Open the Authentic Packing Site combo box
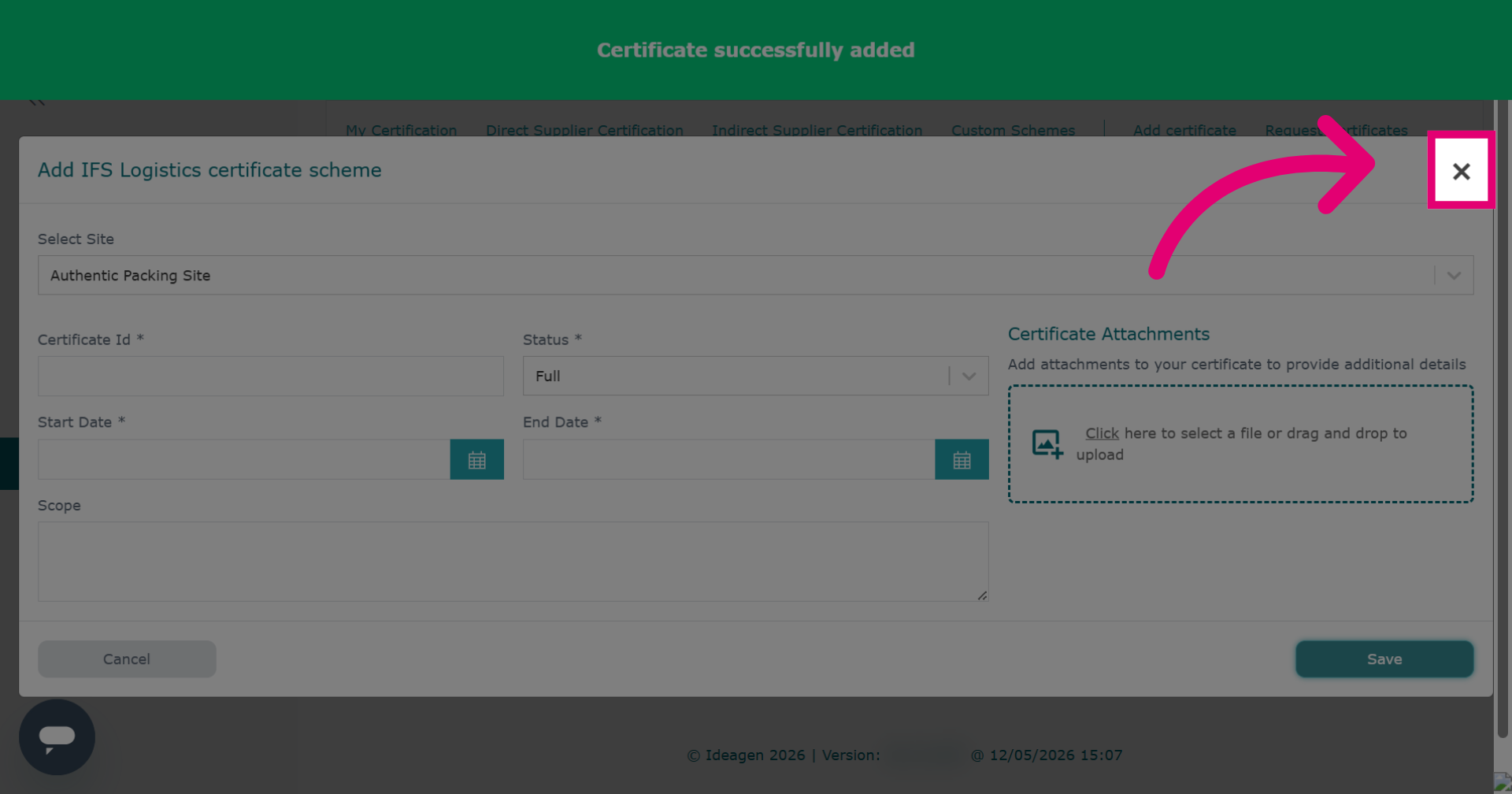This screenshot has width=1512, height=794. point(755,276)
